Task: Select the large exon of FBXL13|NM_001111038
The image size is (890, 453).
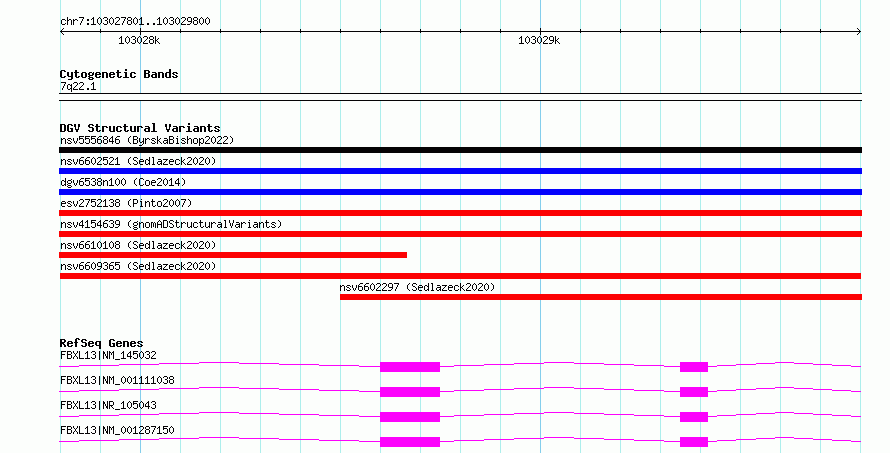Action: (410, 392)
